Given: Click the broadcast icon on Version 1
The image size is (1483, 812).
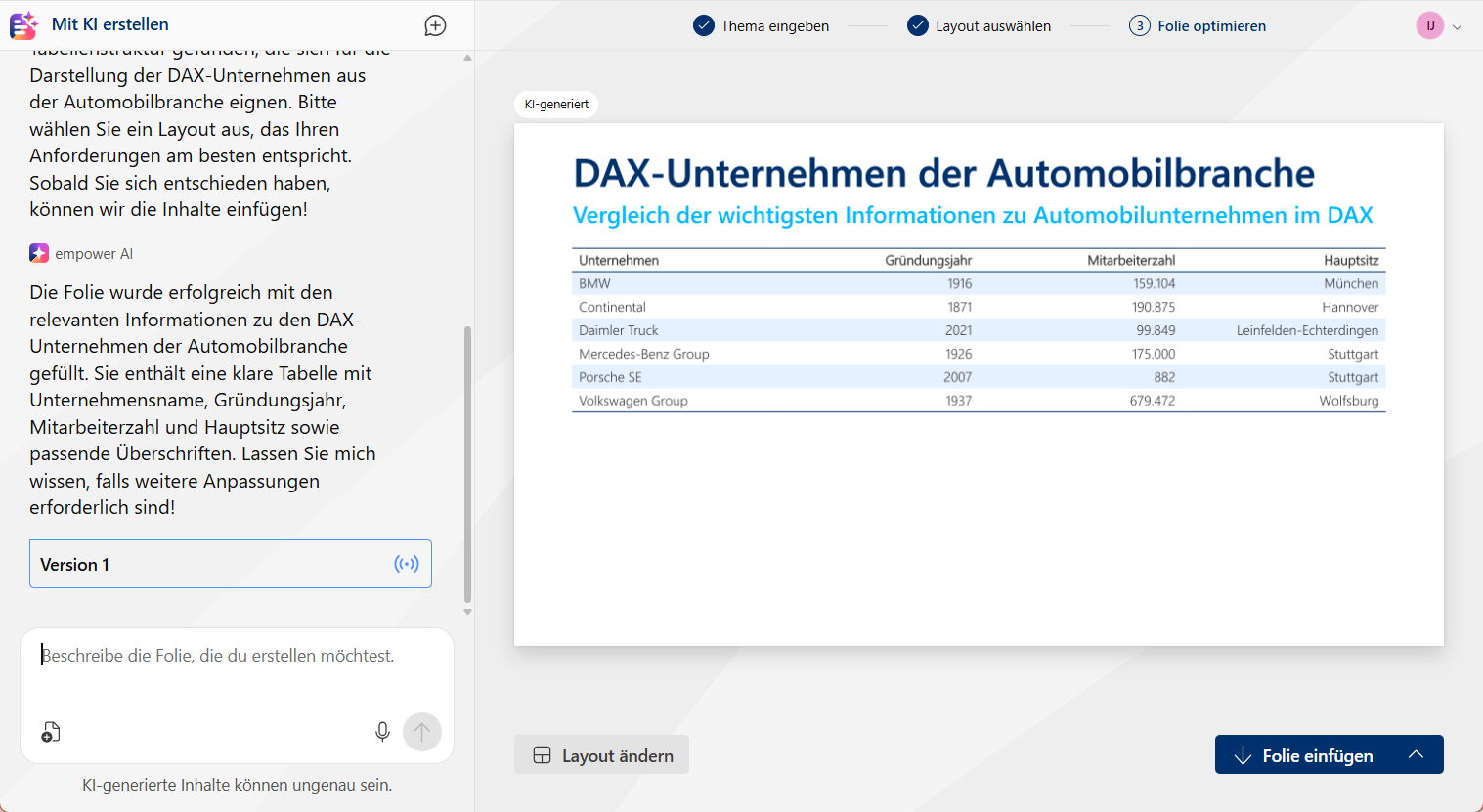Looking at the screenshot, I should pyautogui.click(x=407, y=564).
